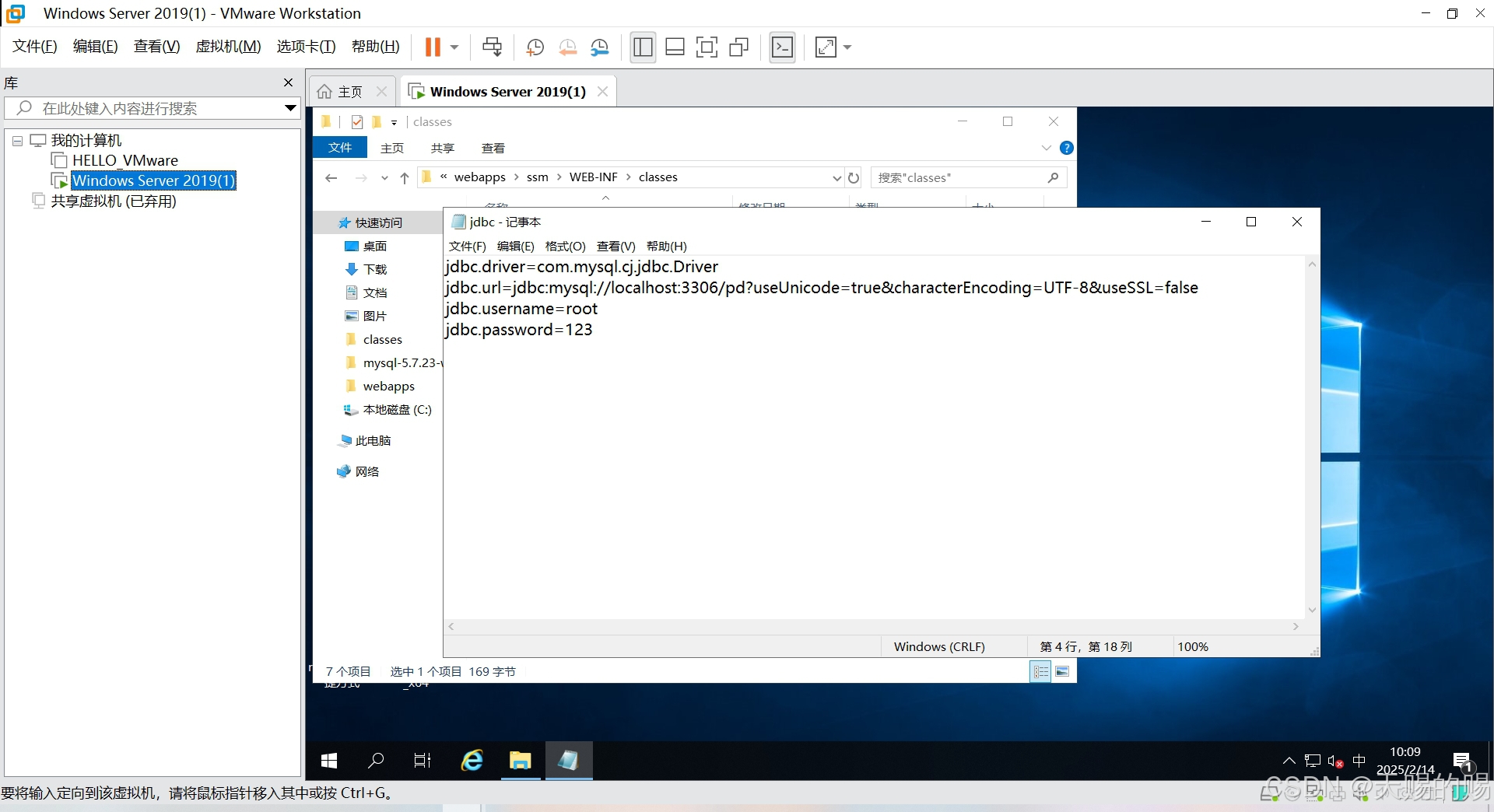
Task: Open the stretch display dropdown arrow
Action: point(847,47)
